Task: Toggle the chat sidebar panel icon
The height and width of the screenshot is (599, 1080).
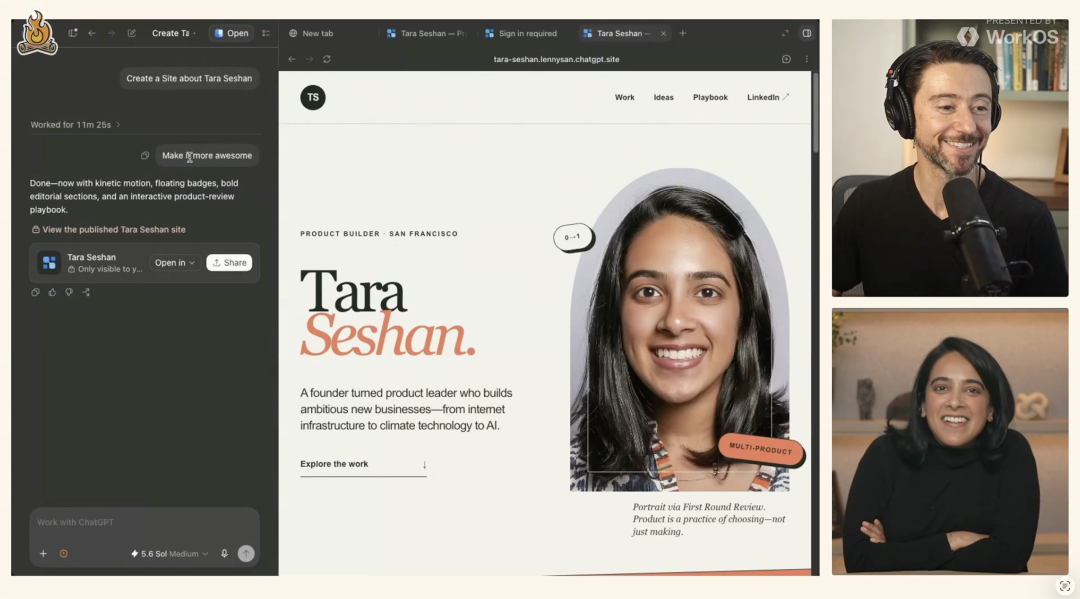Action: tap(72, 33)
